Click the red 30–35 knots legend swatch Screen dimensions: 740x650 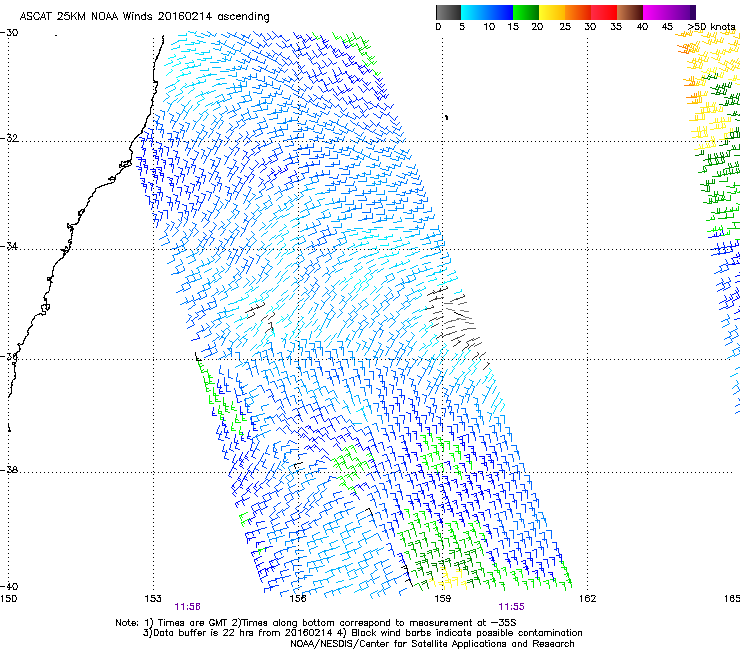click(604, 12)
